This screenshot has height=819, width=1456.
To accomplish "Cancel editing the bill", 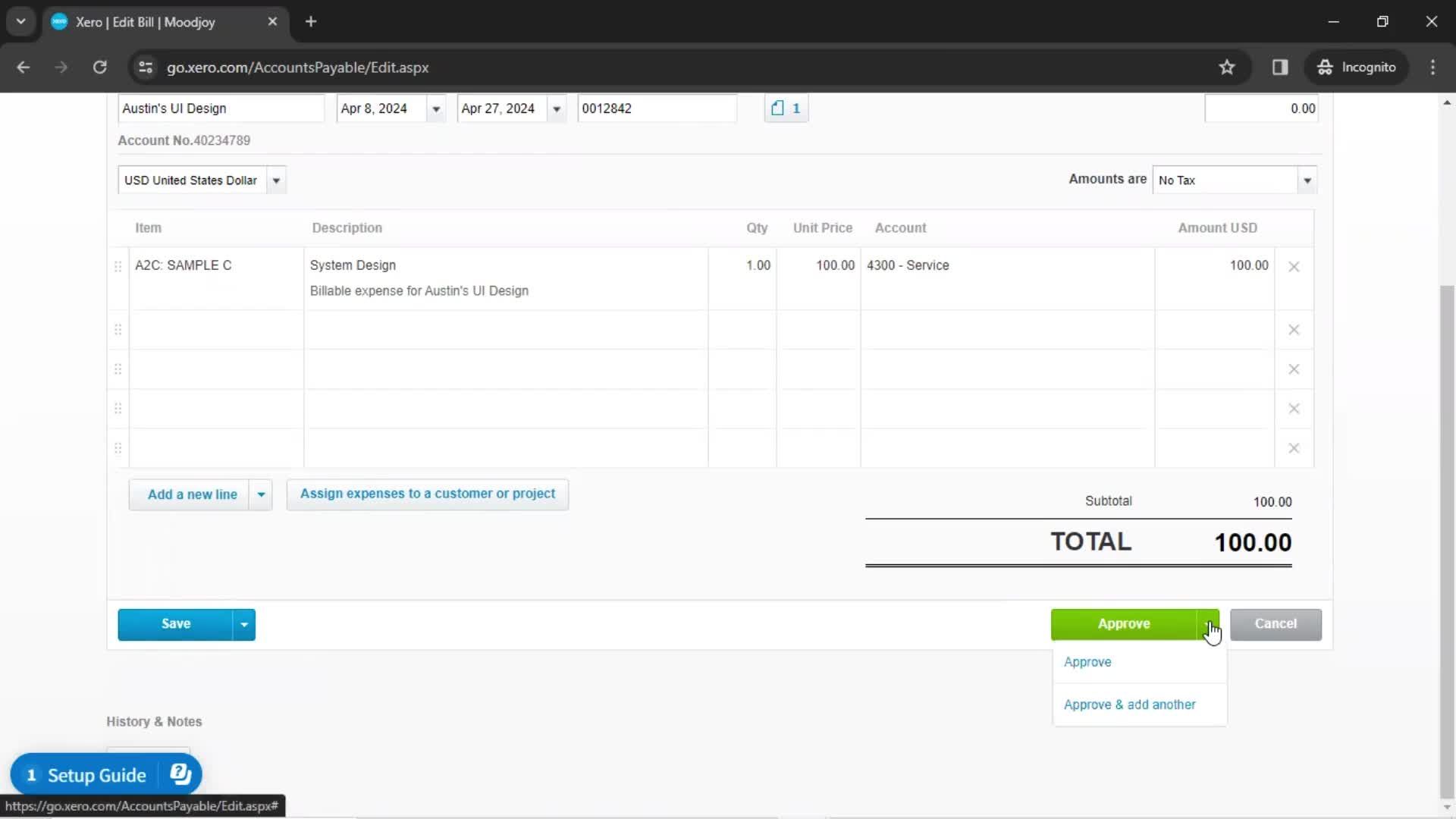I will click(x=1276, y=625).
